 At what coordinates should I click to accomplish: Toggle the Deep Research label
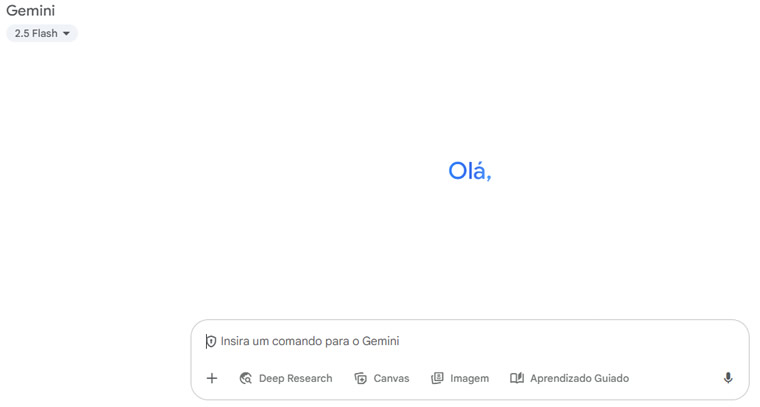(295, 378)
